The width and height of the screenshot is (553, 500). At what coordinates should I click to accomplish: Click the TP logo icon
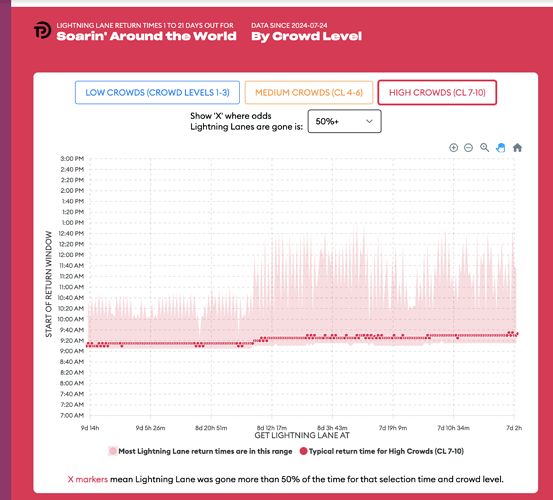pyautogui.click(x=42, y=30)
